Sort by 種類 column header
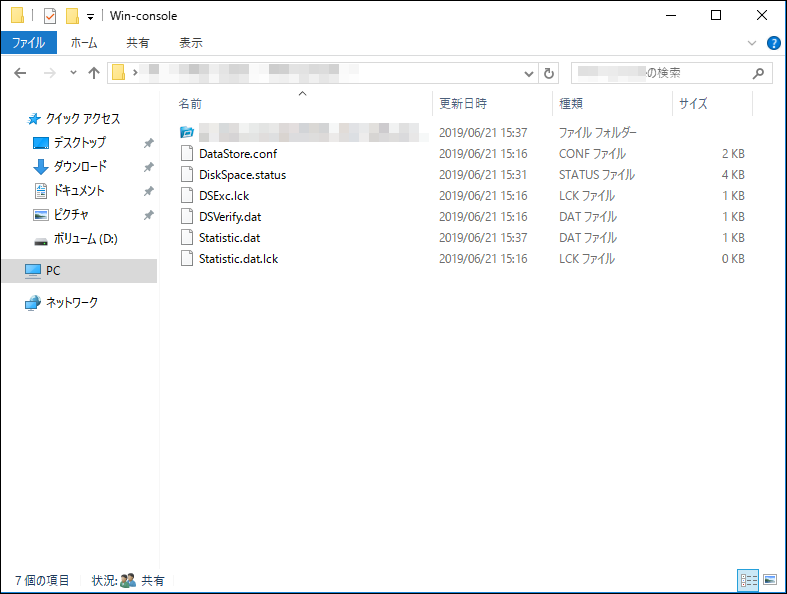The width and height of the screenshot is (787, 594). click(571, 104)
